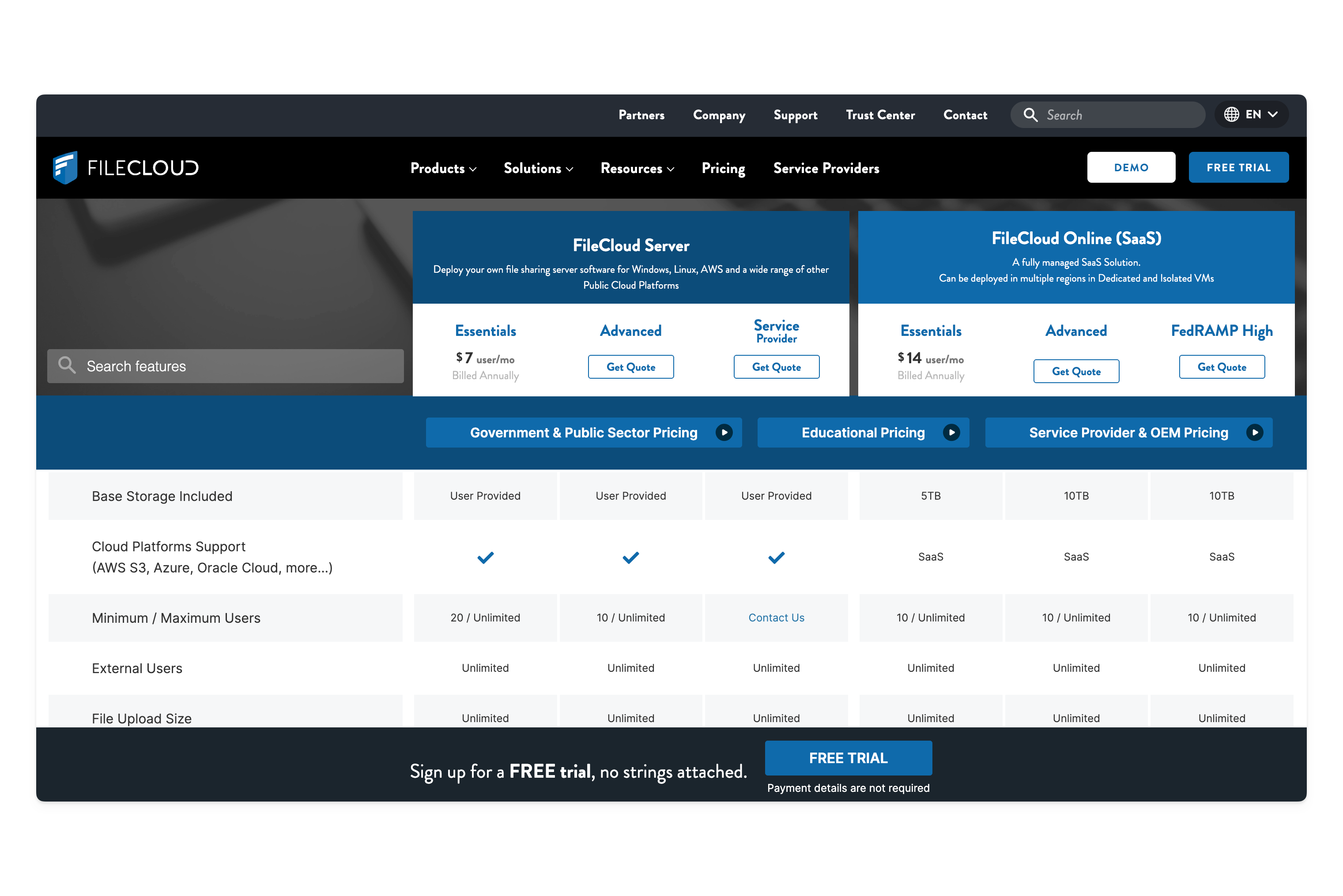Go to Partners page
1343x896 pixels.
(x=641, y=115)
